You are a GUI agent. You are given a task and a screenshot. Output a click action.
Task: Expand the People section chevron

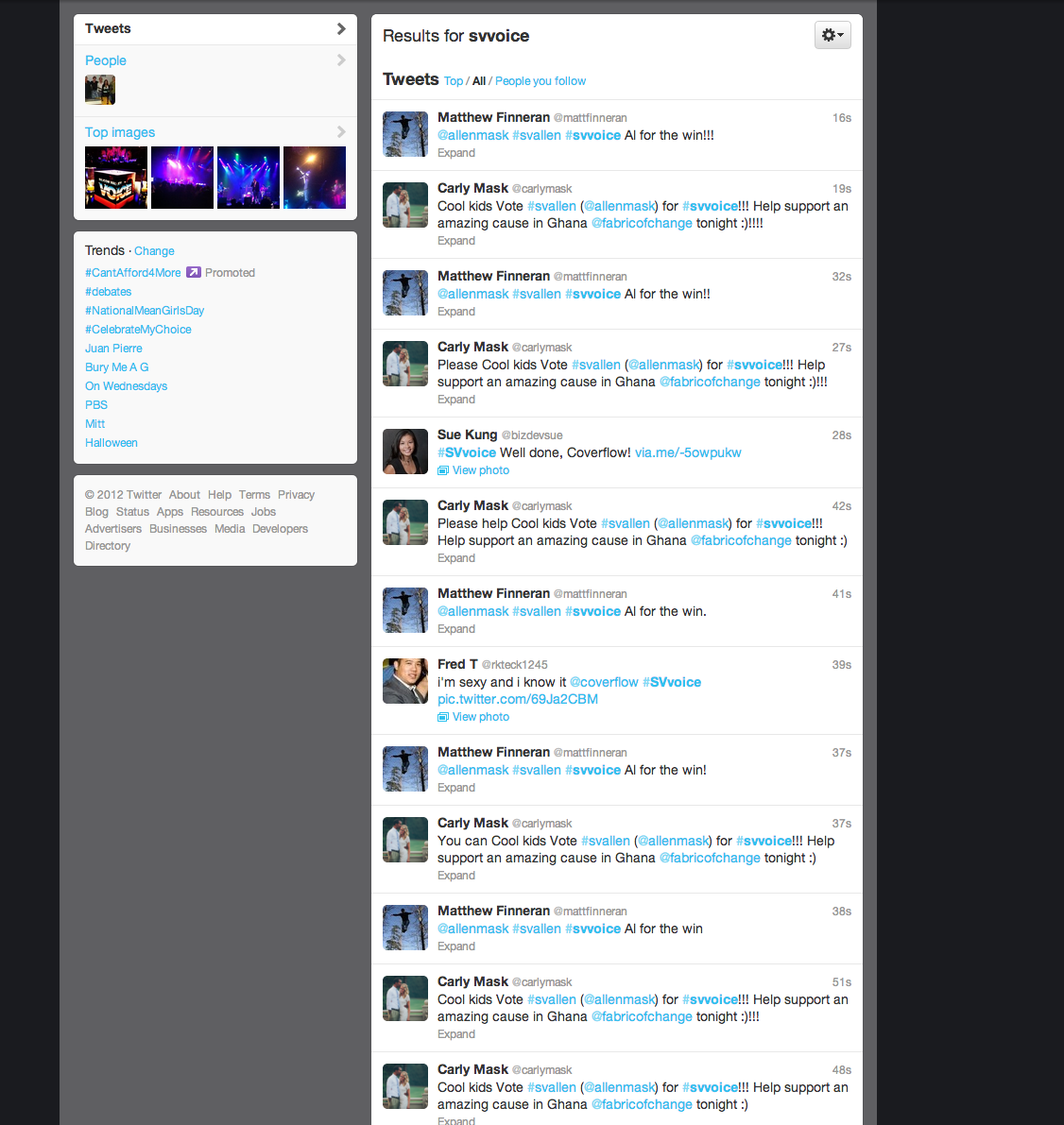(341, 60)
